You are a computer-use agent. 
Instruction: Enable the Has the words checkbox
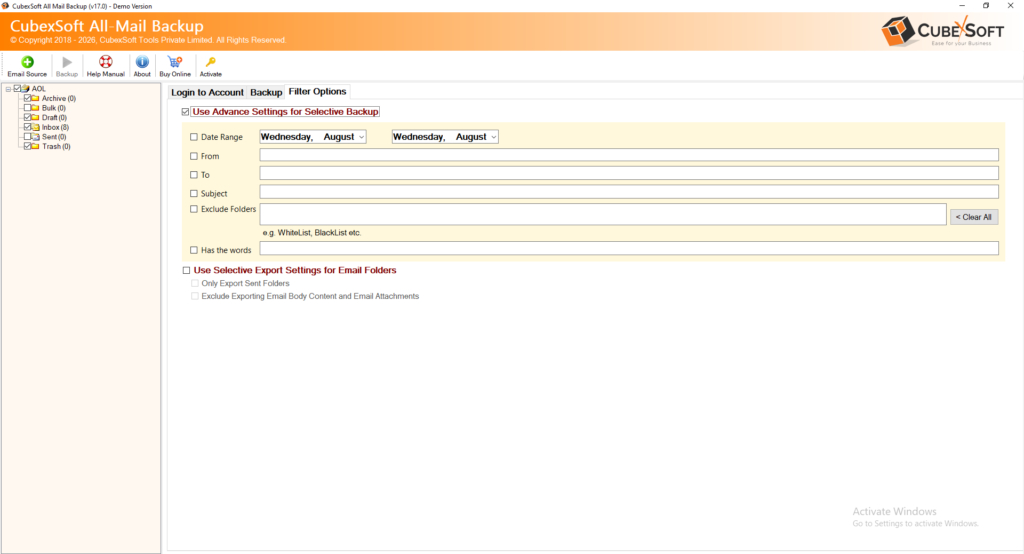(194, 250)
